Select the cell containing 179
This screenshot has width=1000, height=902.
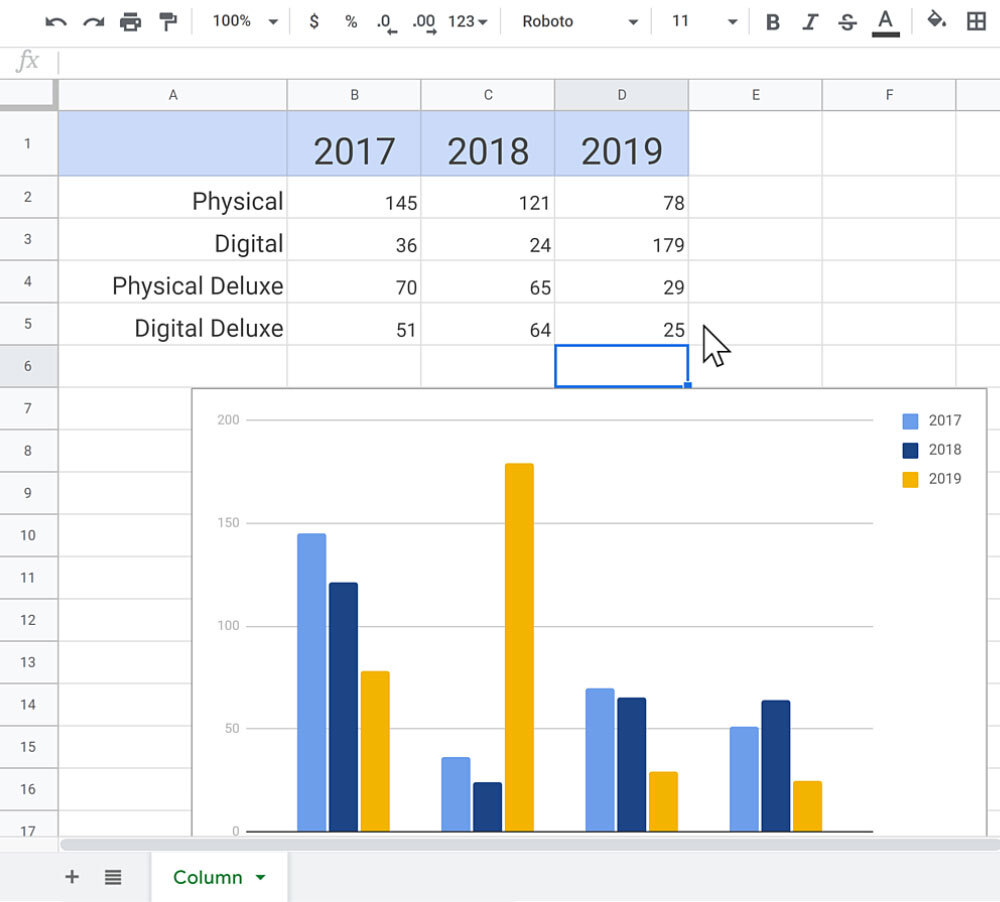point(622,240)
